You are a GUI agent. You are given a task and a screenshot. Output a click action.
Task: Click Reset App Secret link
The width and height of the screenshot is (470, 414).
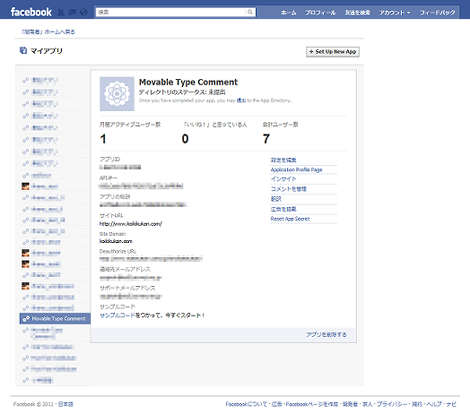[x=290, y=219]
